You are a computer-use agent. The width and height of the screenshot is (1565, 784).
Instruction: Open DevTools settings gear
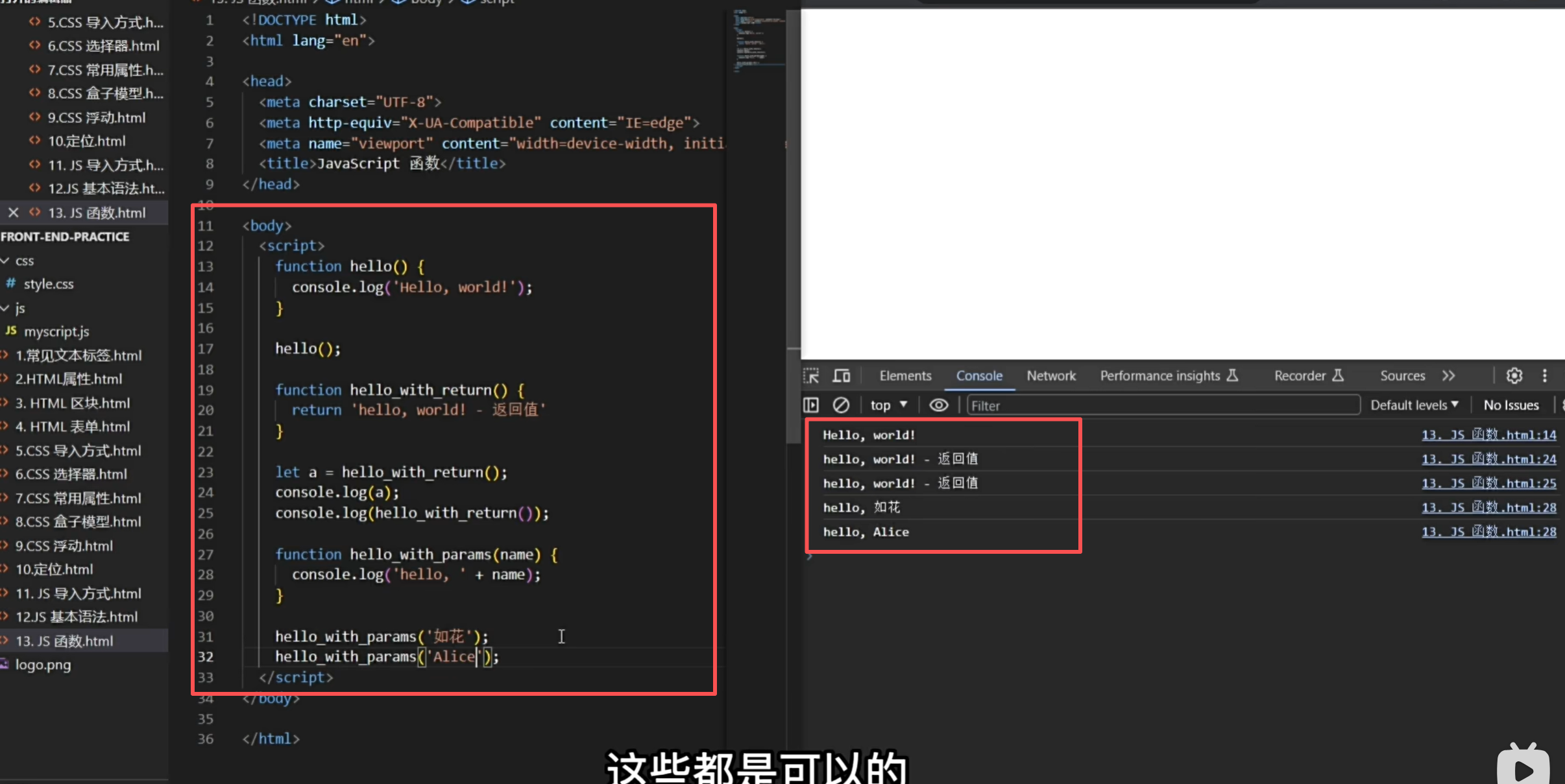point(1514,375)
